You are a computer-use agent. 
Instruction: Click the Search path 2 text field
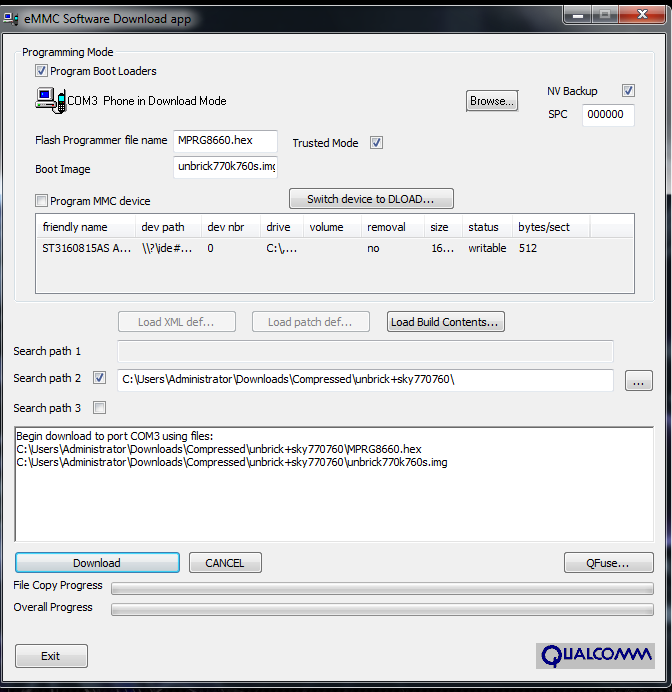[x=365, y=380]
